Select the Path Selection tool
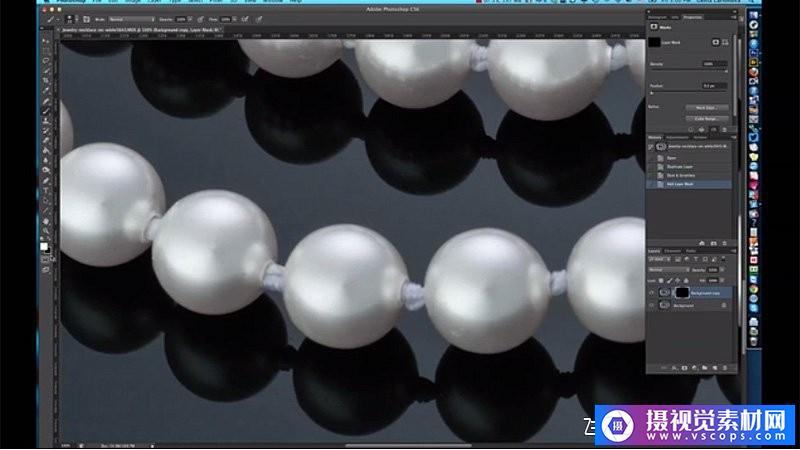This screenshot has height=450, width=800. (x=46, y=201)
